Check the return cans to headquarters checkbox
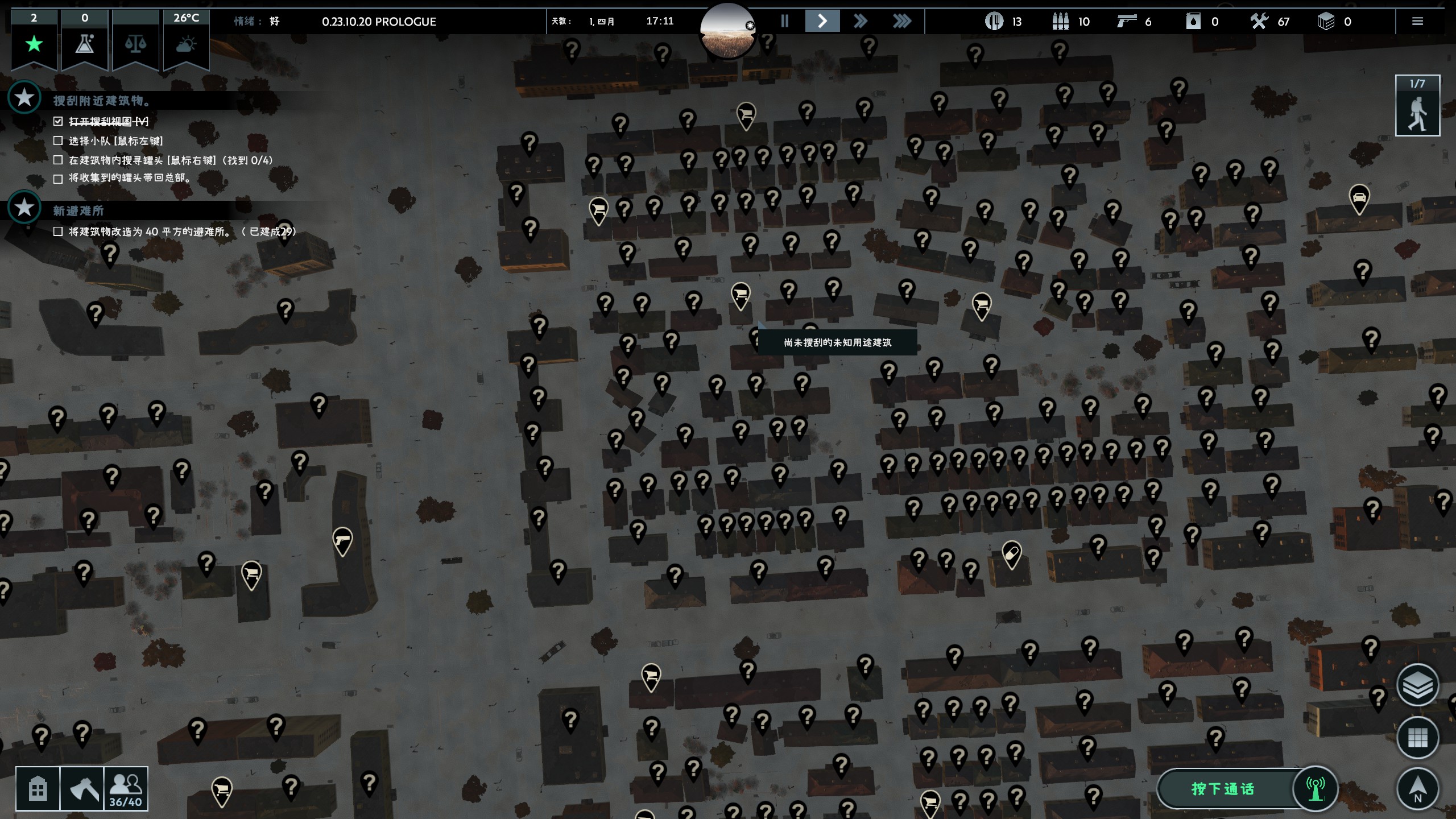The width and height of the screenshot is (1456, 819). [x=58, y=179]
